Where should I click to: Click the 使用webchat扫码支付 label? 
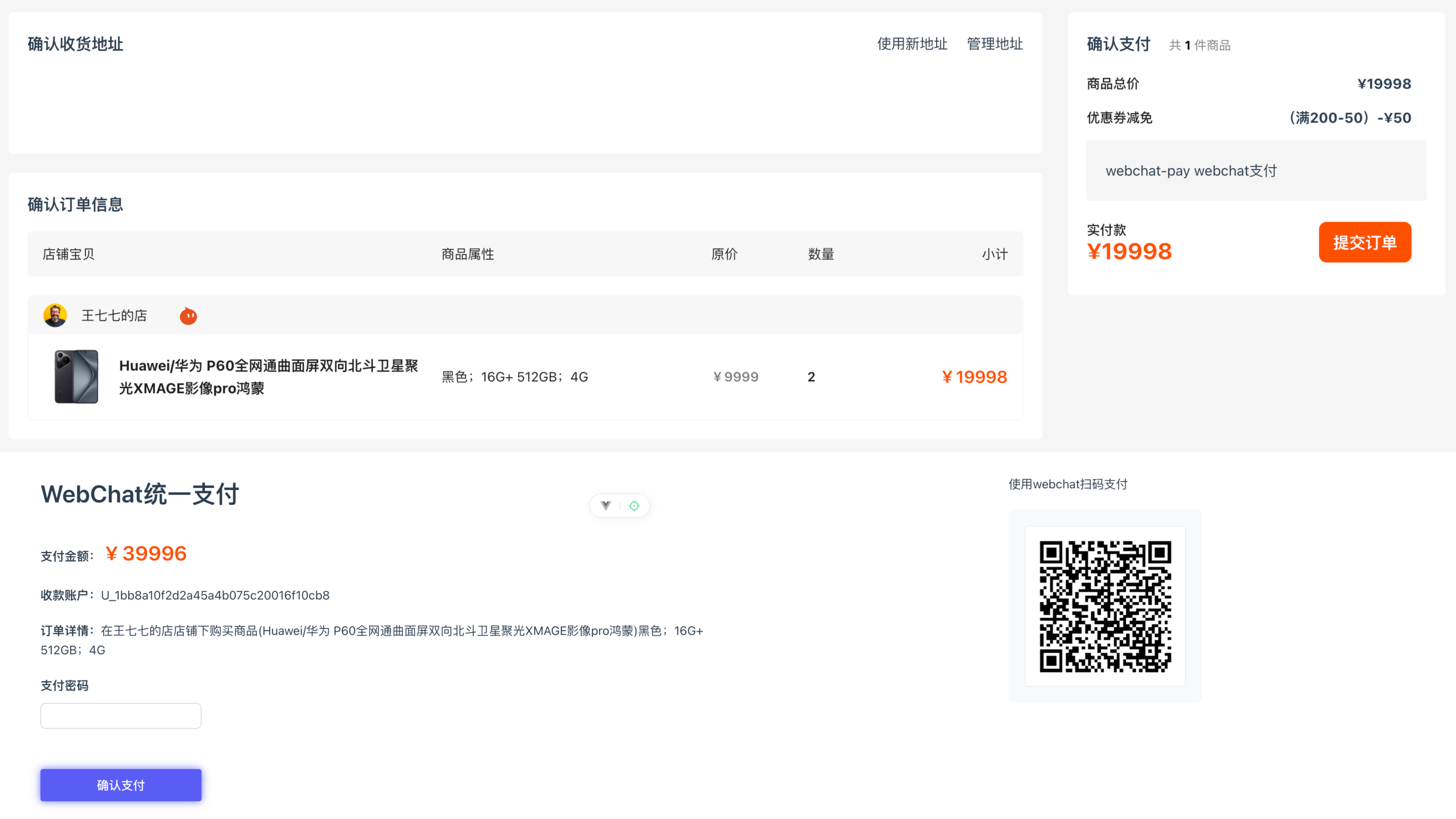1068,485
